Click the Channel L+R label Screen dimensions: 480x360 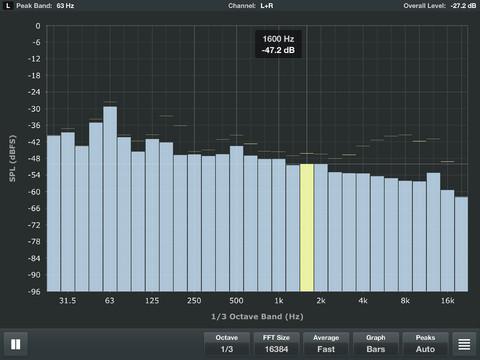(251, 6)
